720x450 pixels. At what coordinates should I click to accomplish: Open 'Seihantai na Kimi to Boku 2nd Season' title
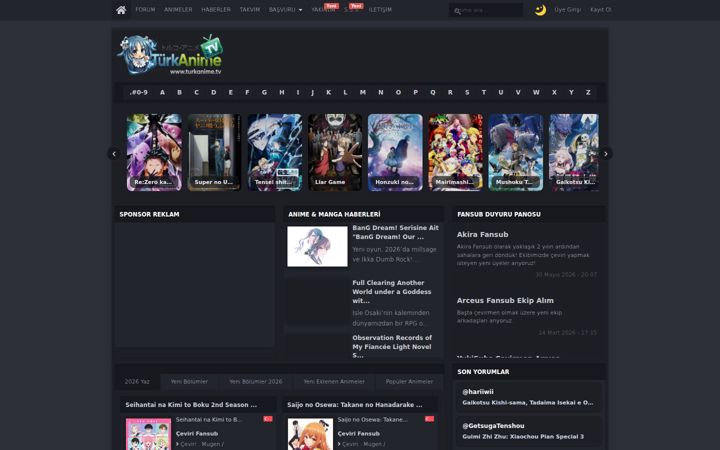pyautogui.click(x=191, y=405)
